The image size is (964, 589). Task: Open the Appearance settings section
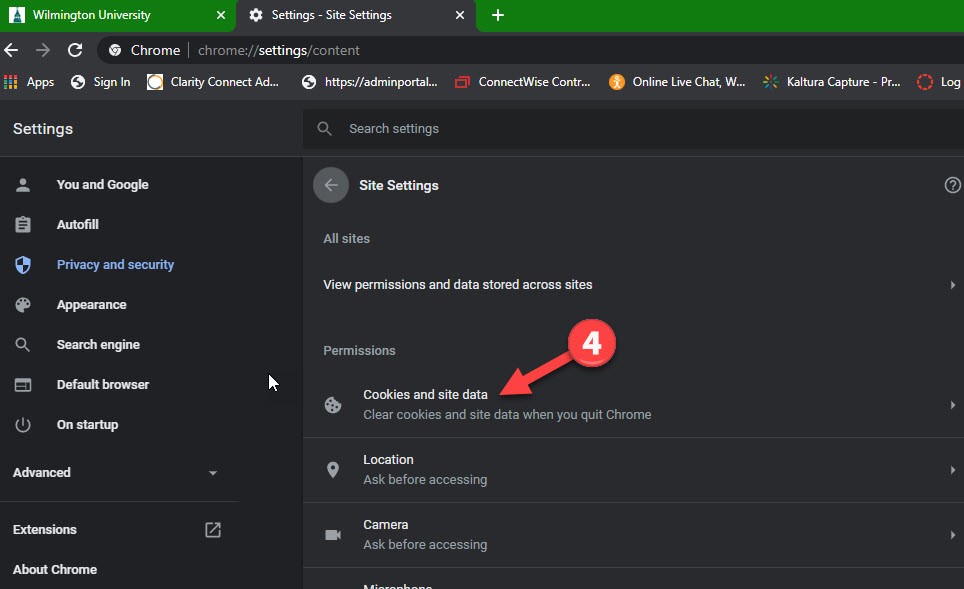pos(91,305)
